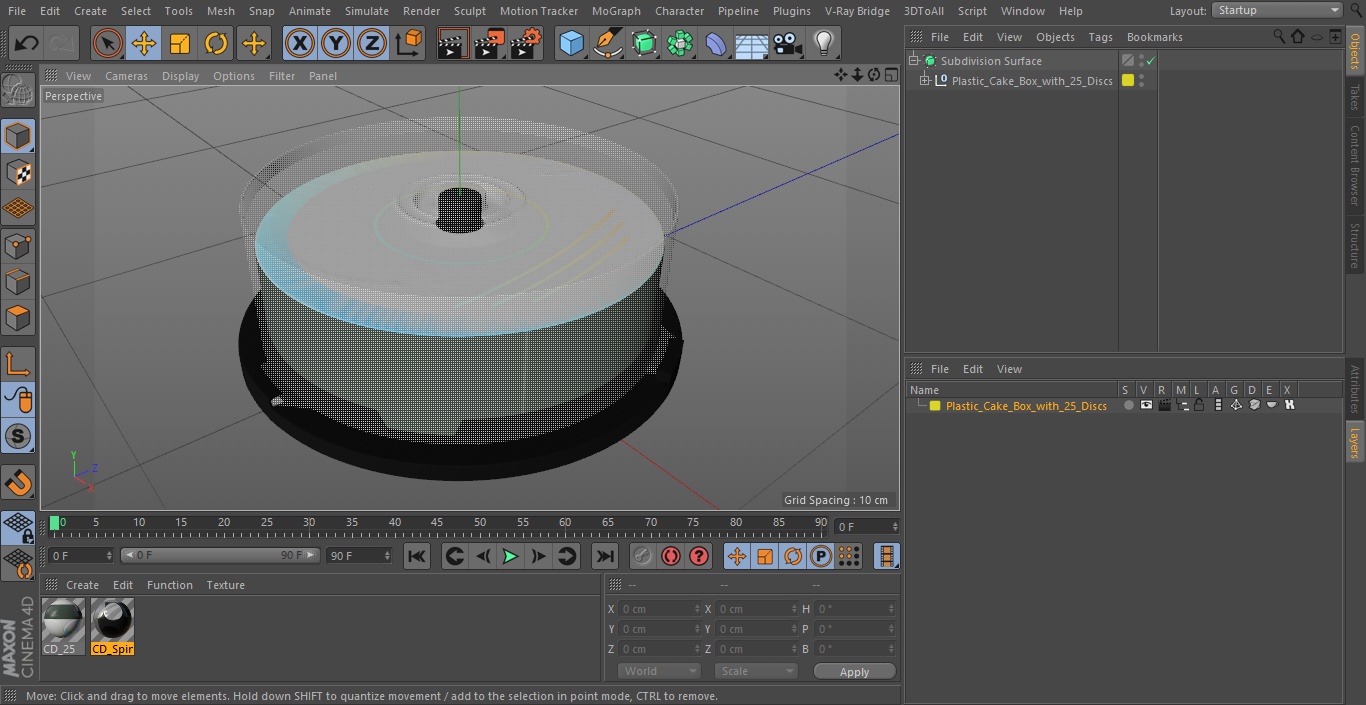Play animation forward
This screenshot has width=1366, height=705.
(x=510, y=556)
